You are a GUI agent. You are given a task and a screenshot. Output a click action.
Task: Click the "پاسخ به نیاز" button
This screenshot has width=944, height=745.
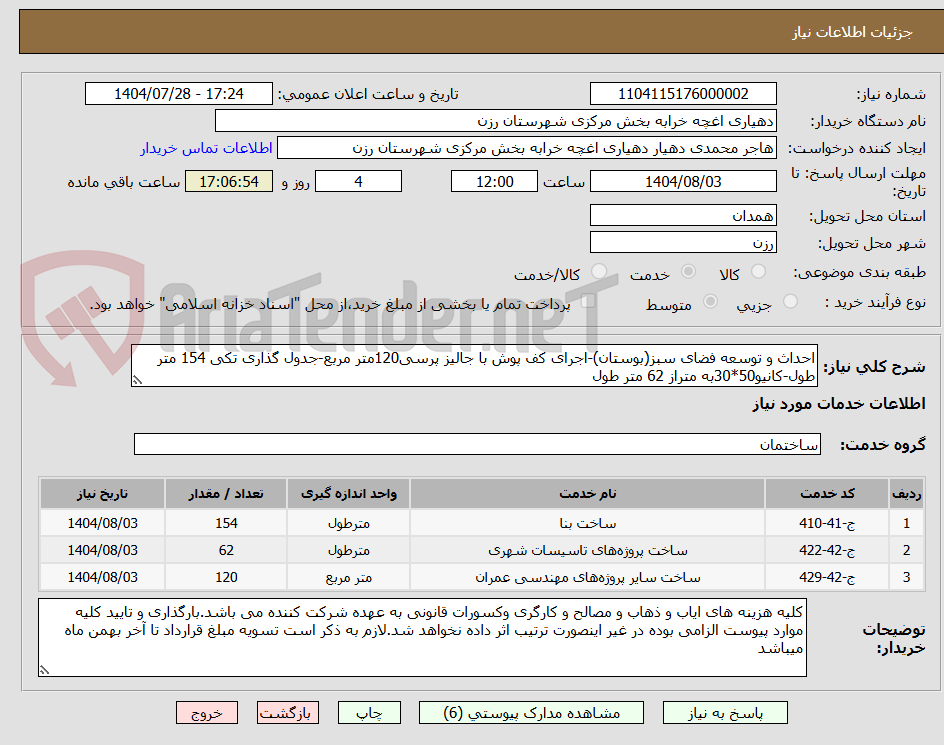[x=724, y=712]
